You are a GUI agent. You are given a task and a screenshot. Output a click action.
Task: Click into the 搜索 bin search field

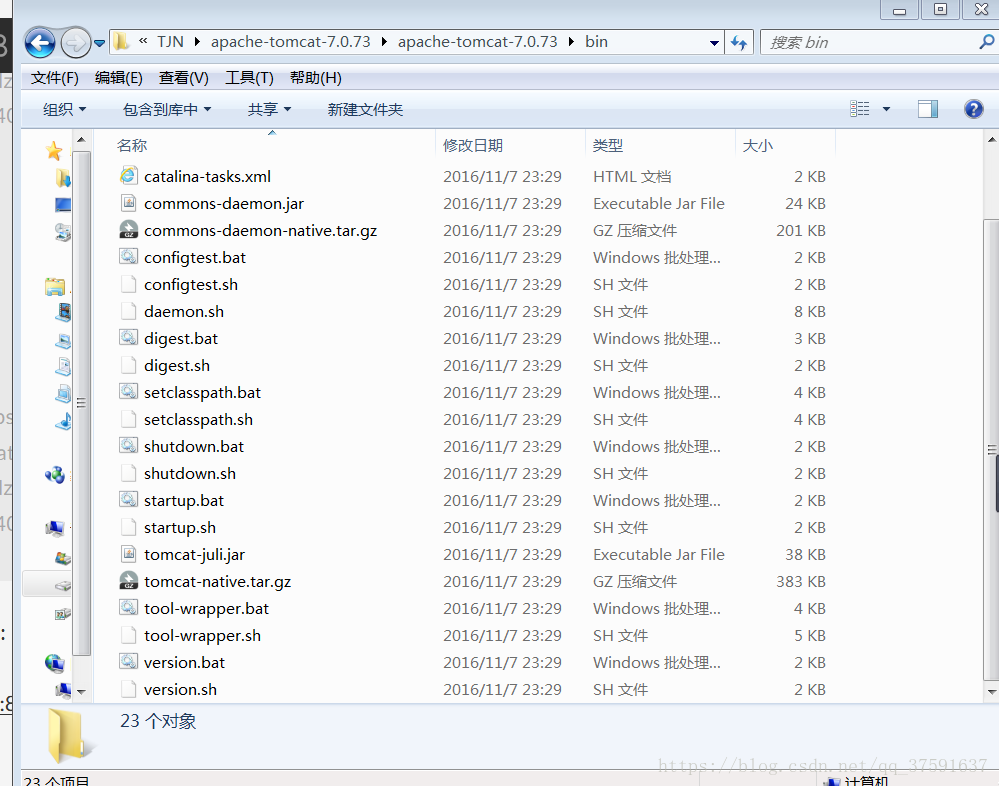(871, 43)
